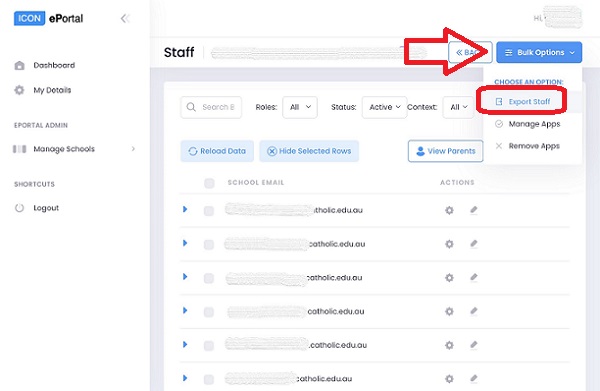Click Hide Selected Rows button
The image size is (600, 391).
coord(309,151)
